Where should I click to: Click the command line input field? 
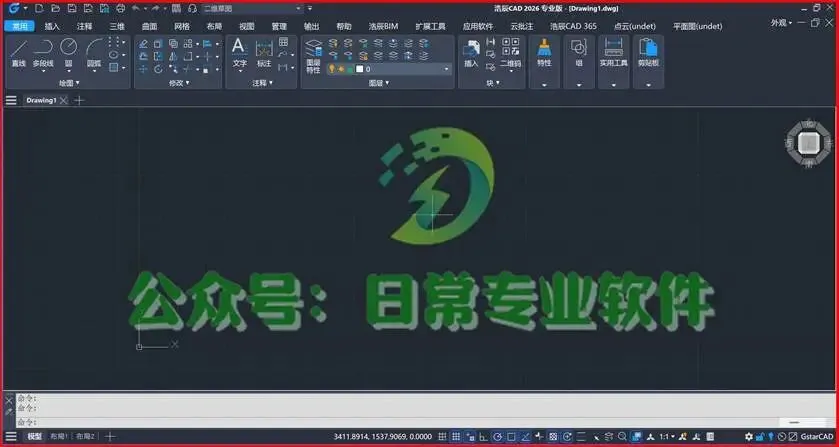tap(425, 422)
